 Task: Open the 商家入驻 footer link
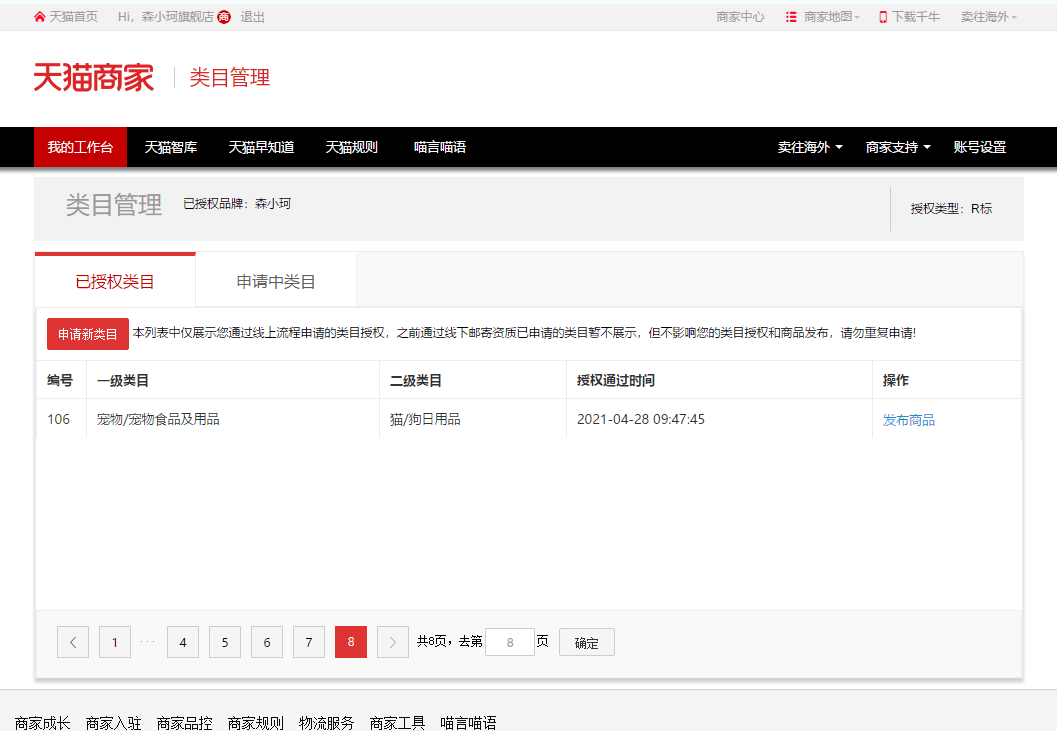click(113, 723)
